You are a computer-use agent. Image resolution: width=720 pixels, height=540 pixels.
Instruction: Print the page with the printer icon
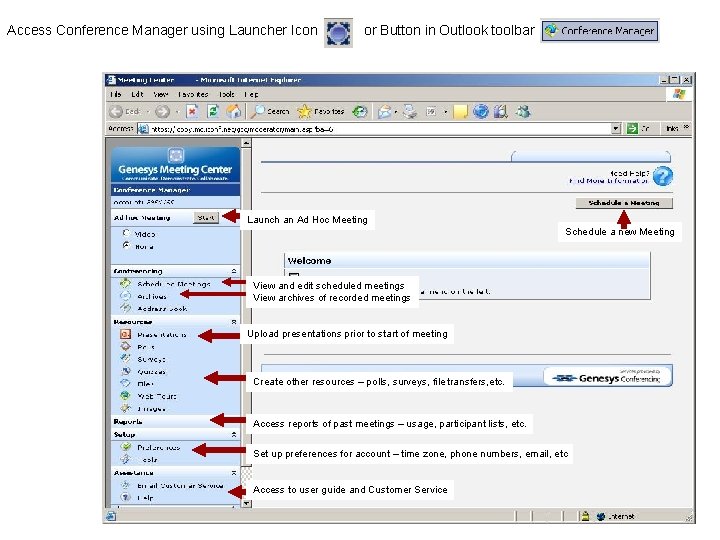pyautogui.click(x=410, y=112)
